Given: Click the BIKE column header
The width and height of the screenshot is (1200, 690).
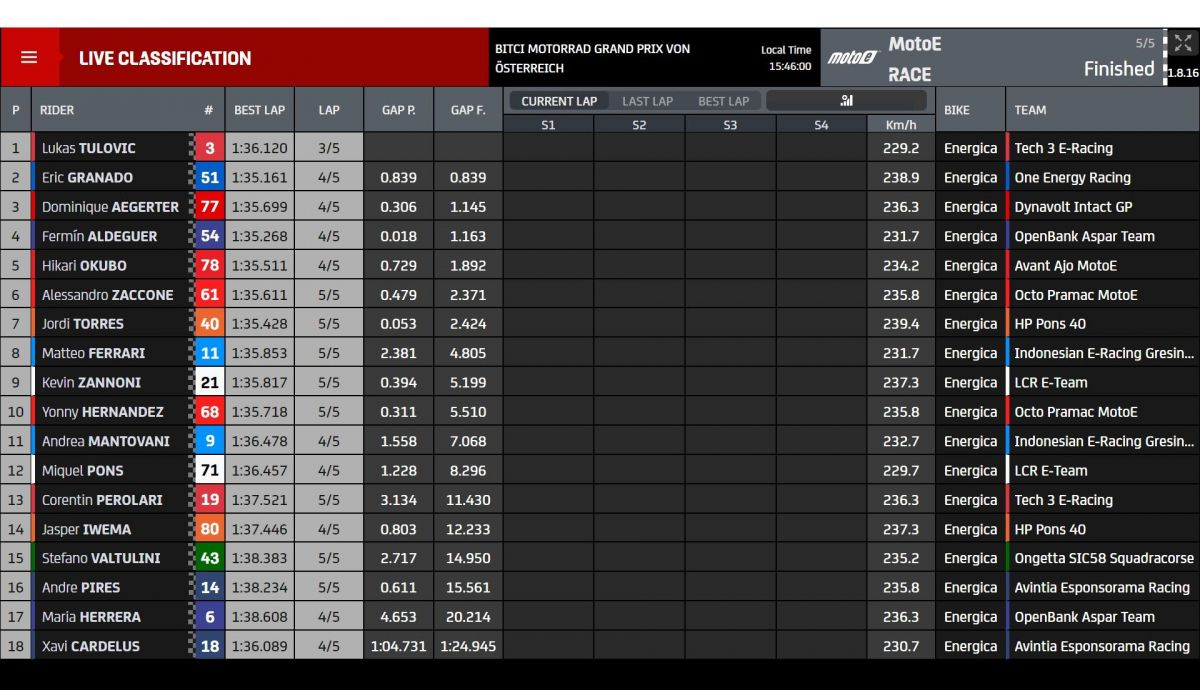Looking at the screenshot, I should click(x=957, y=110).
